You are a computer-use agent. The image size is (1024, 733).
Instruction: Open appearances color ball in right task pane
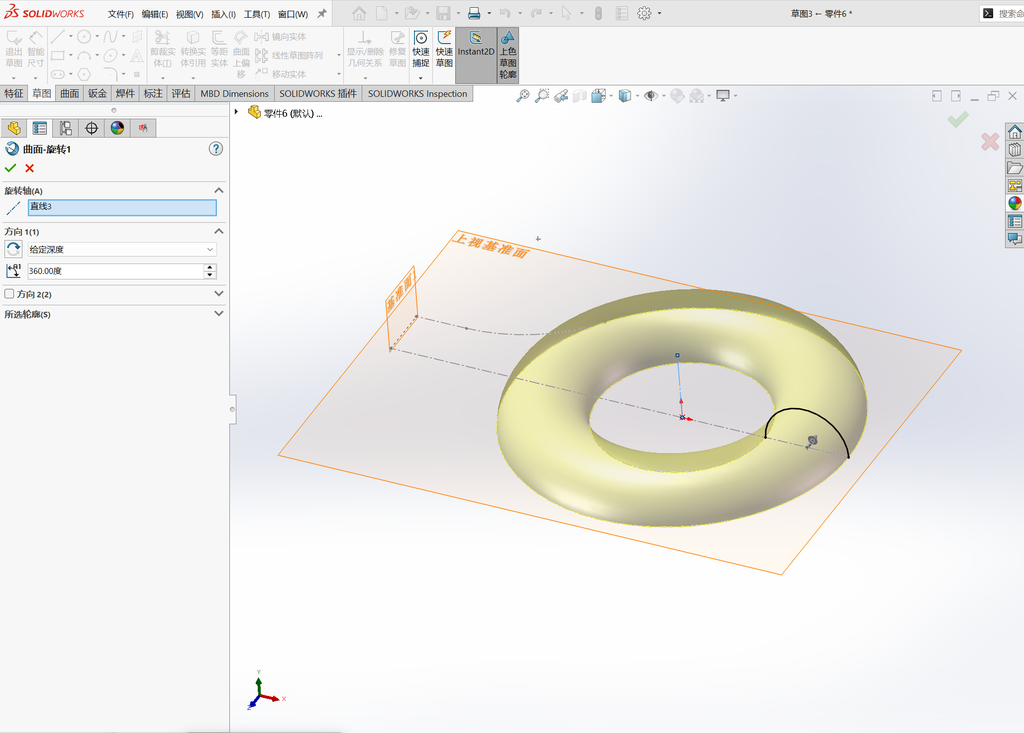coord(1014,203)
